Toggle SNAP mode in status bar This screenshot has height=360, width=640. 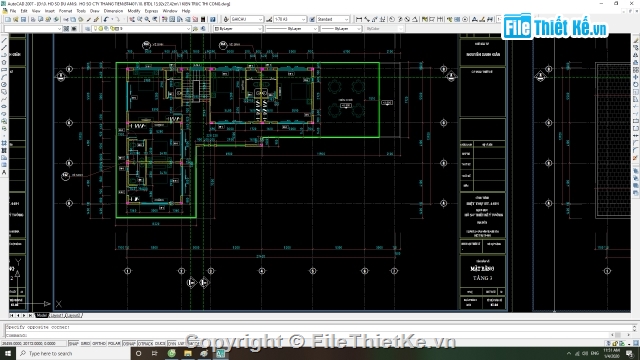click(x=73, y=344)
